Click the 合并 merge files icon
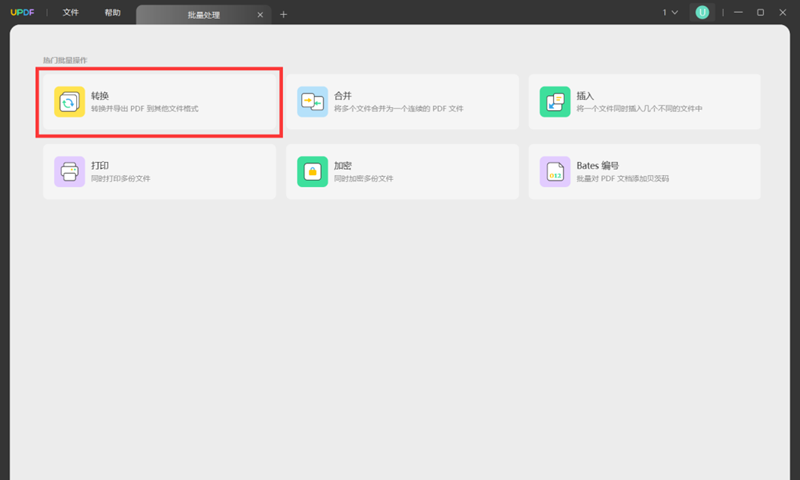The image size is (800, 480). point(312,102)
